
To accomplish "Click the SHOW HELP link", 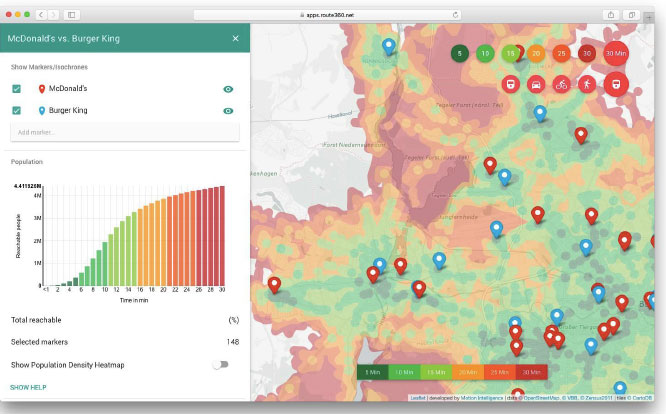I will 29,386.
